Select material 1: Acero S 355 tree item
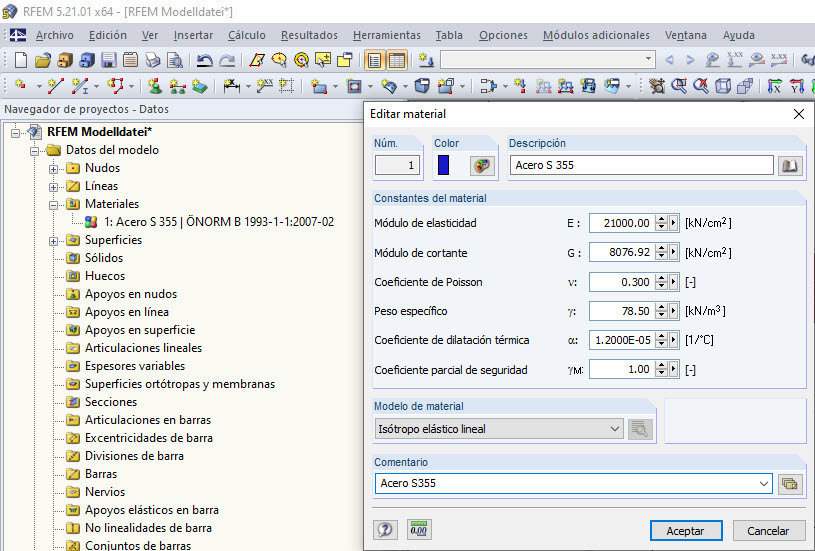Viewport: 815px width, 551px height. (x=219, y=222)
